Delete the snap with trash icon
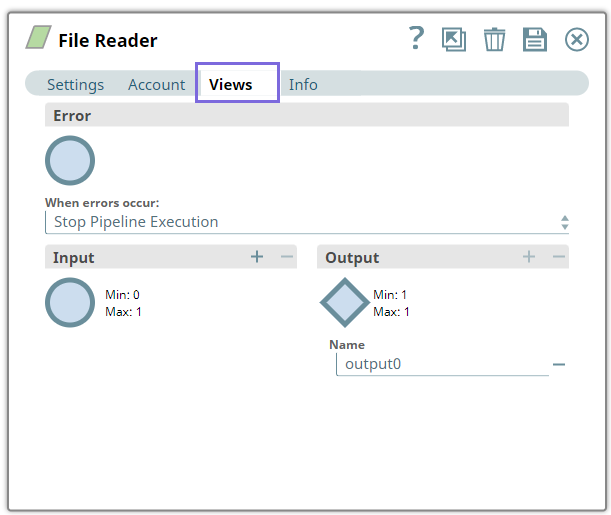 point(494,39)
